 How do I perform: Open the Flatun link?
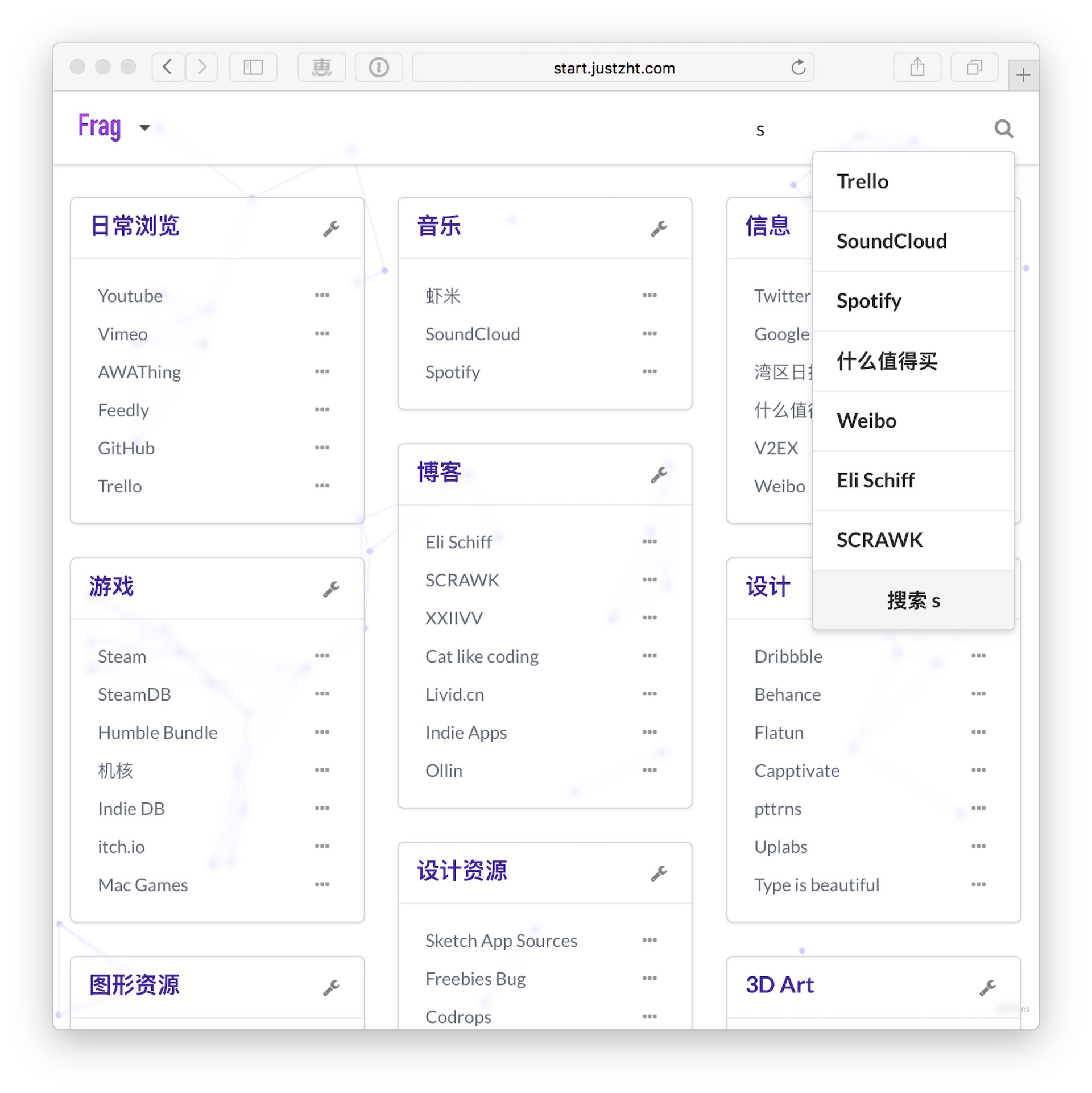pos(779,732)
